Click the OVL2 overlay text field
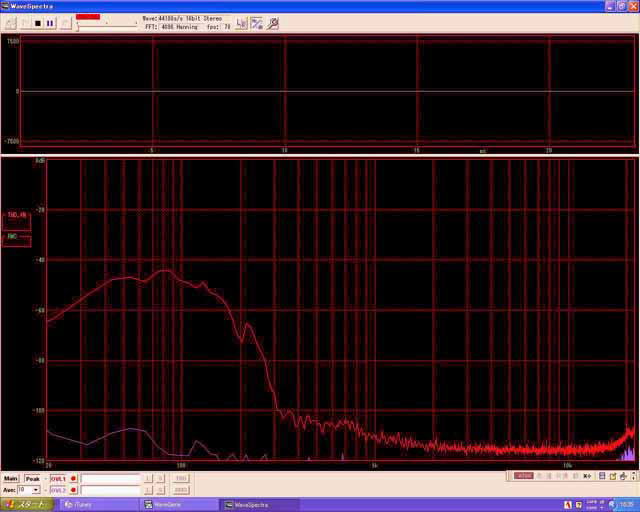Screen dimensions: 640x512 tap(110, 490)
